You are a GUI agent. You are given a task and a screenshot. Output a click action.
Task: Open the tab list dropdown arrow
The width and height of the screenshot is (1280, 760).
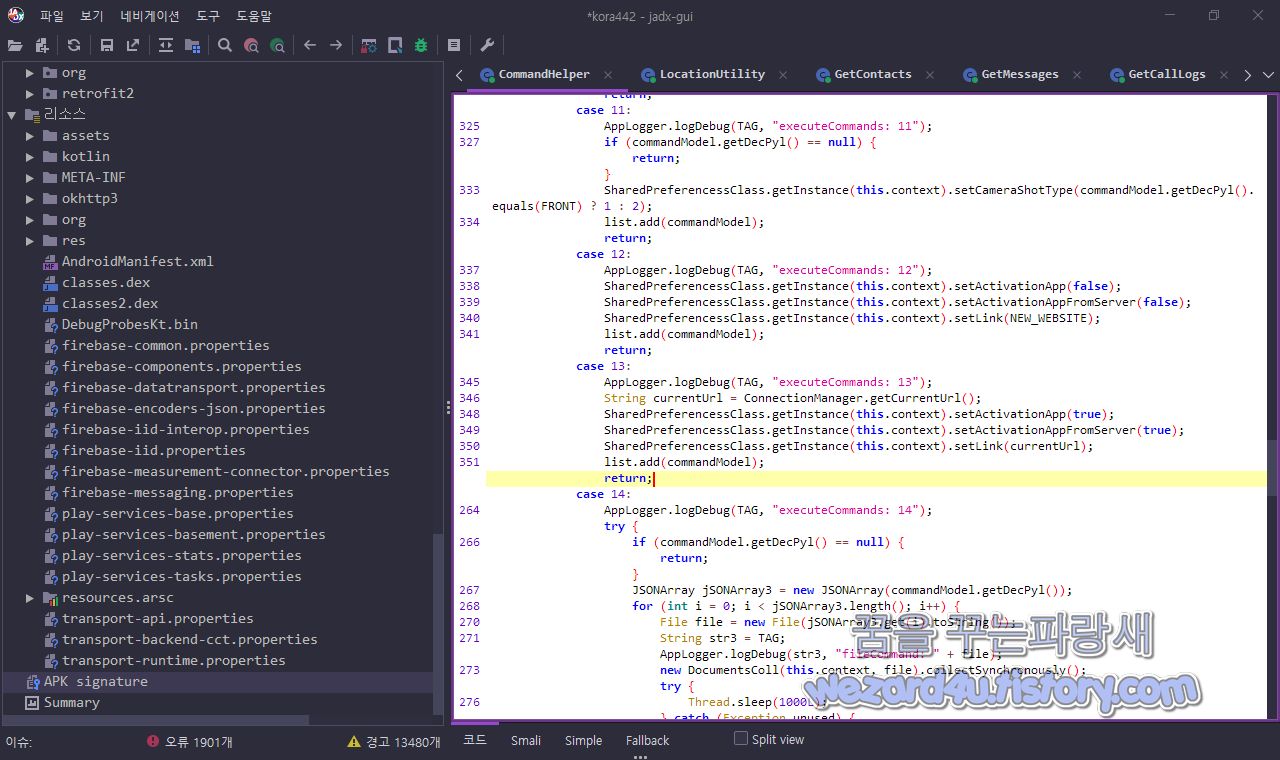click(x=1269, y=75)
